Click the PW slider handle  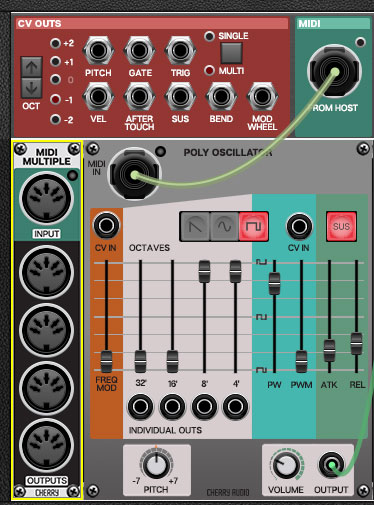click(x=274, y=283)
